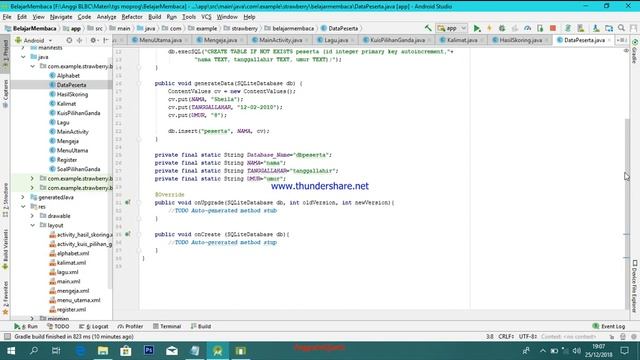Open Project Structure icon in toolbar
Viewport: 640px width, 360px height.
click(609, 28)
